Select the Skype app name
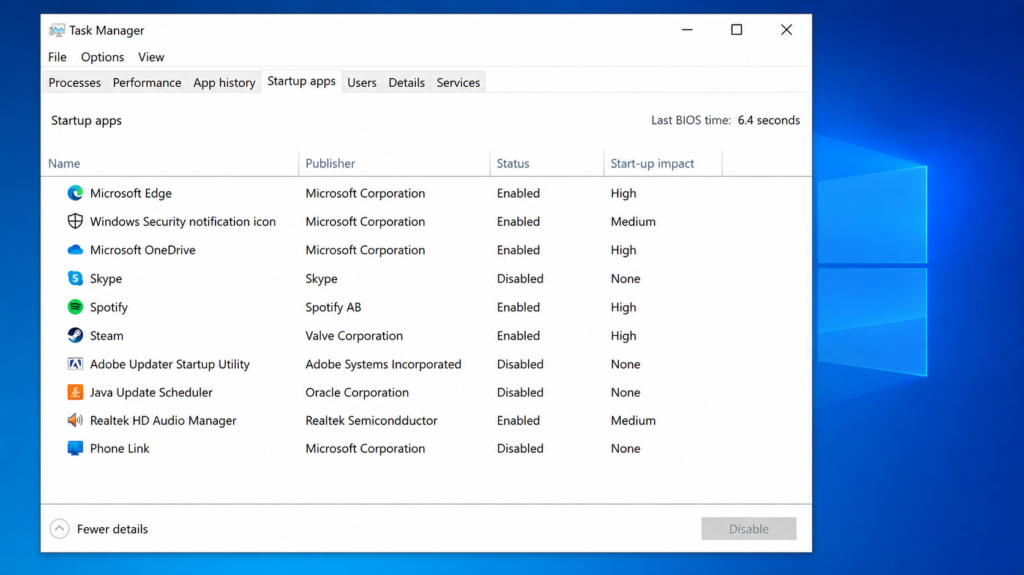Screen dimensions: 1024x575 point(106,278)
